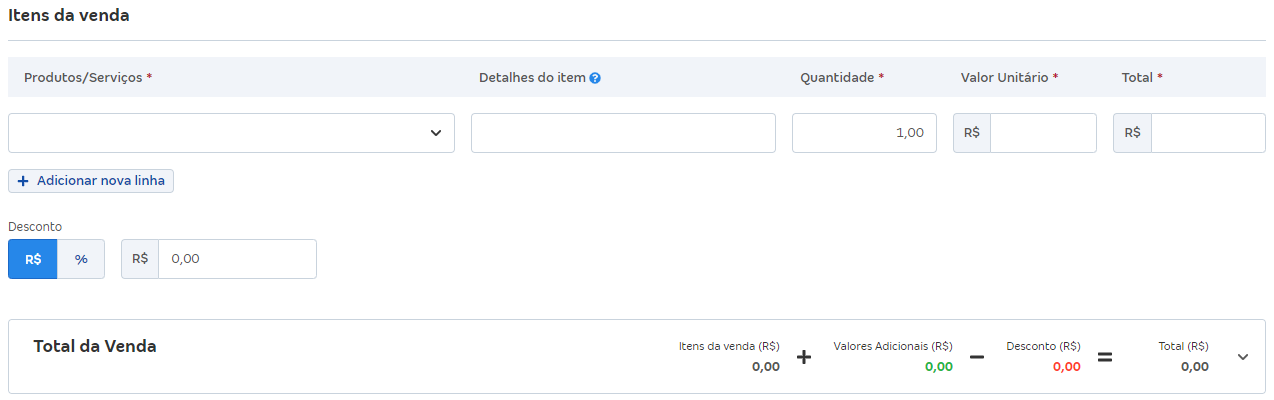Switch discount type to percentage
1274x400 pixels.
pyautogui.click(x=81, y=259)
